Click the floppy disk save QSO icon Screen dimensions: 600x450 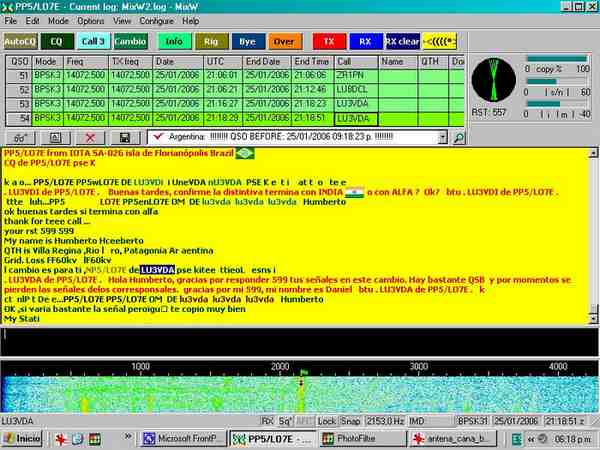point(124,136)
